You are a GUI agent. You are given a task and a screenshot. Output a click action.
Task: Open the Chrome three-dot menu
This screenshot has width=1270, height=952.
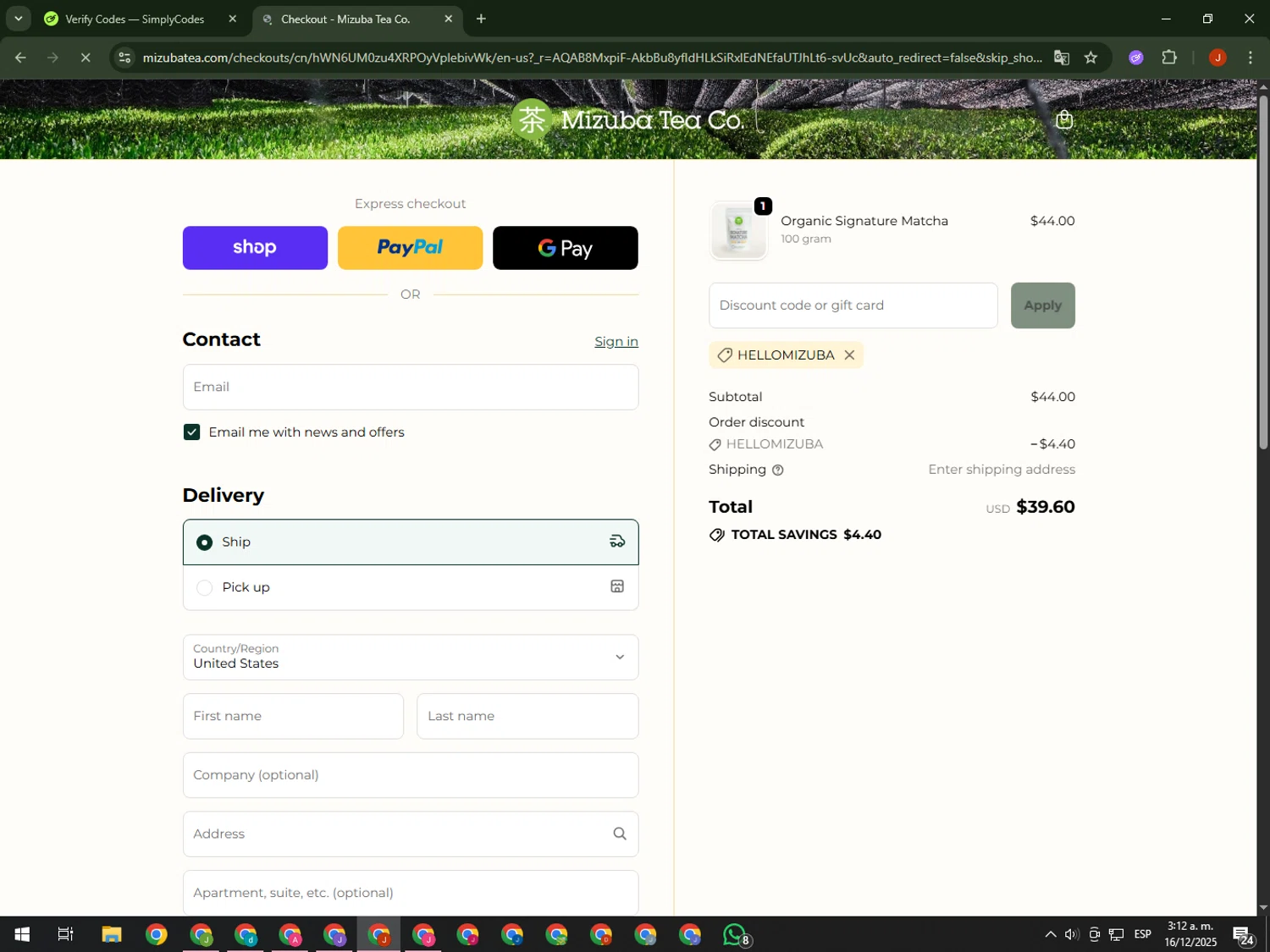click(1251, 58)
